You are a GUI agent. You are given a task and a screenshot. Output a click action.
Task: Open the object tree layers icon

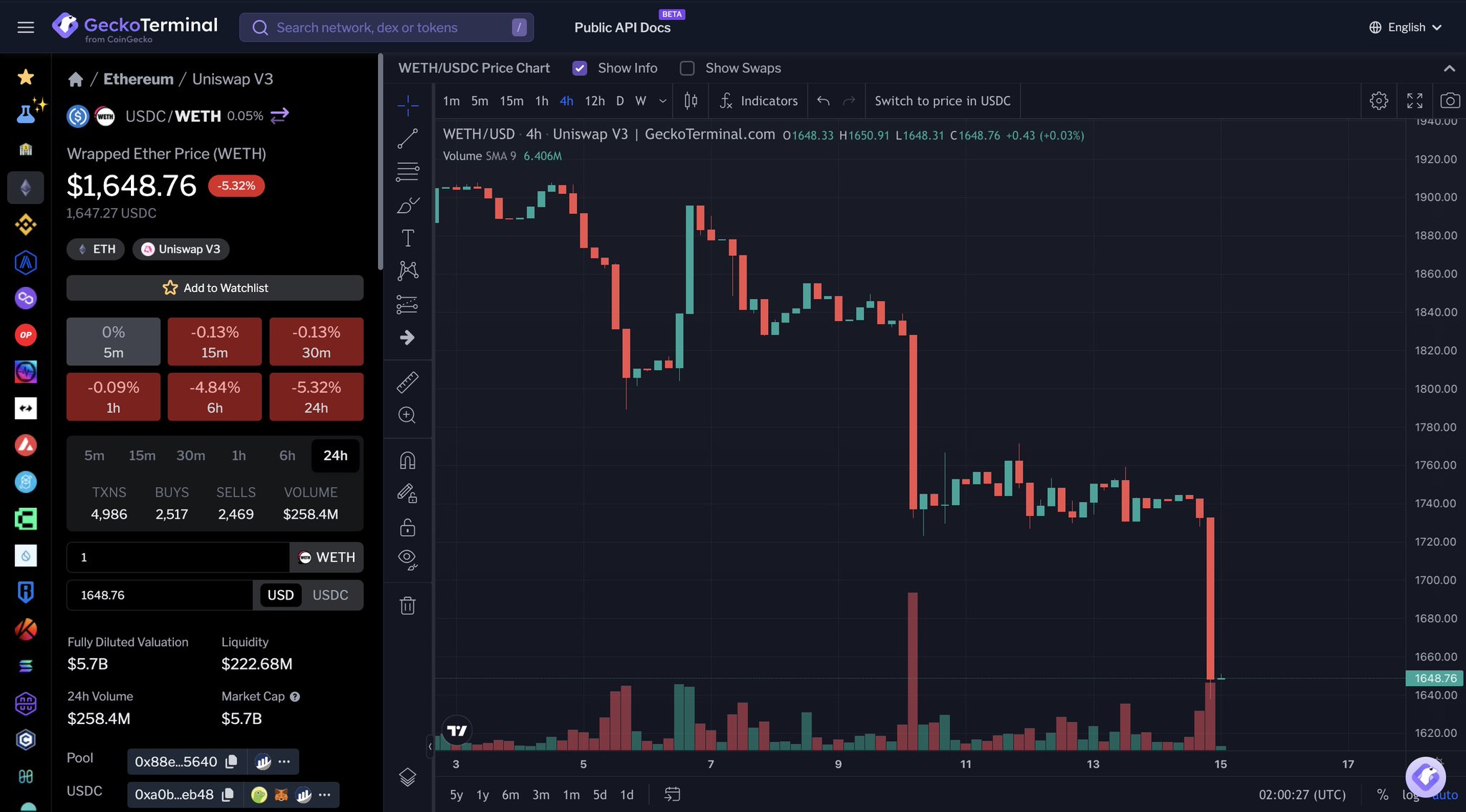pyautogui.click(x=407, y=776)
